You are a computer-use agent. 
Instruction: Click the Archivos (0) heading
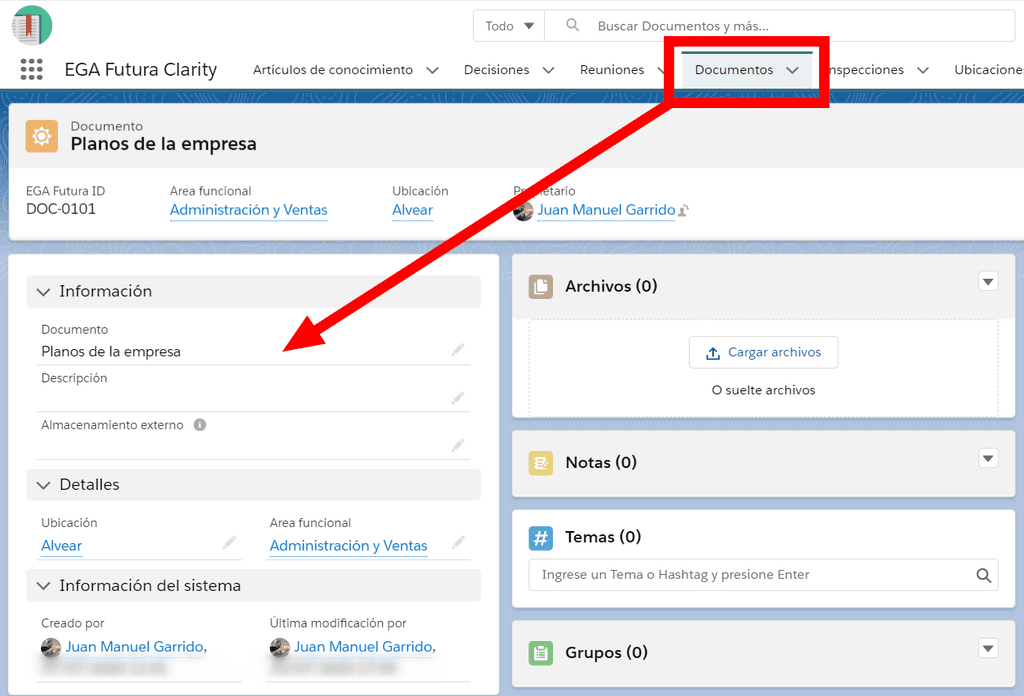(611, 286)
